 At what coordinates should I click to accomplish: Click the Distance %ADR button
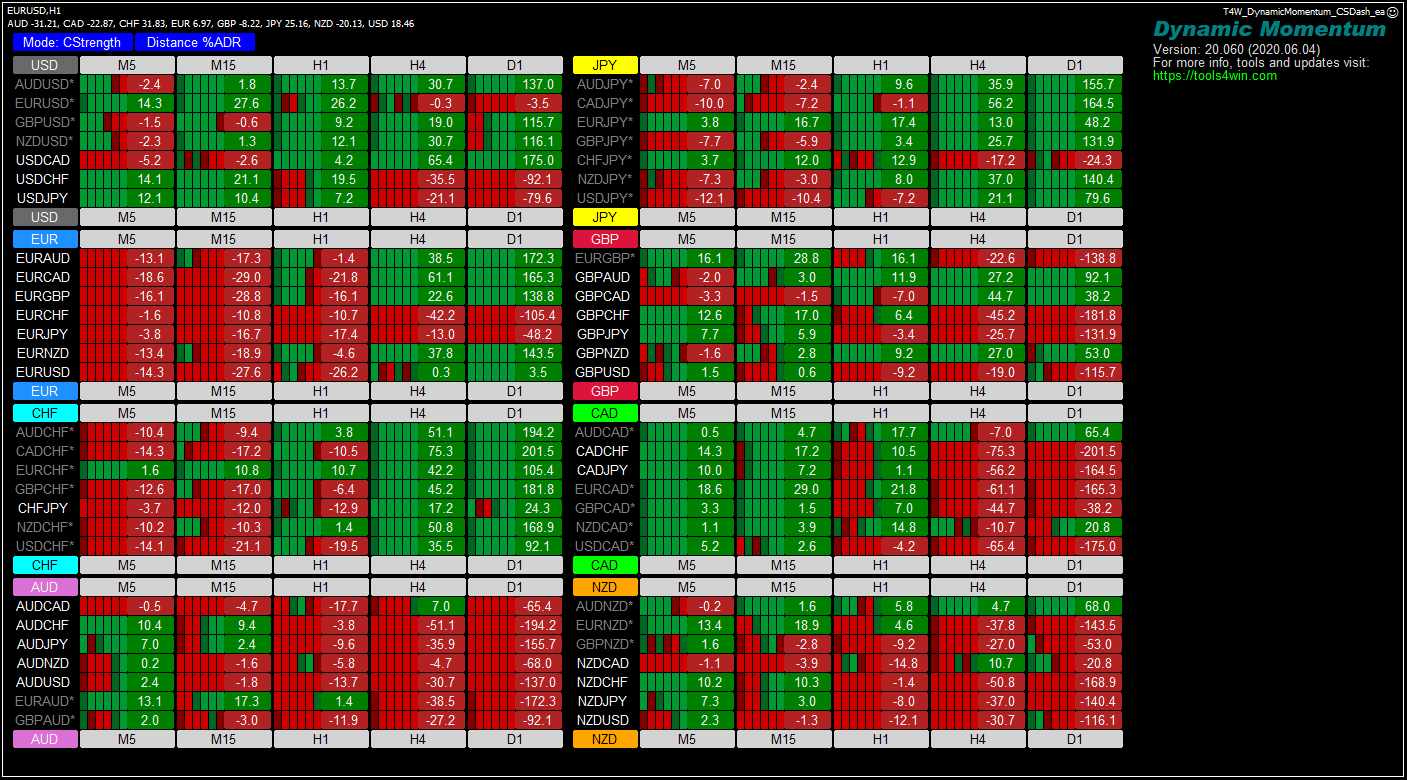pos(195,43)
